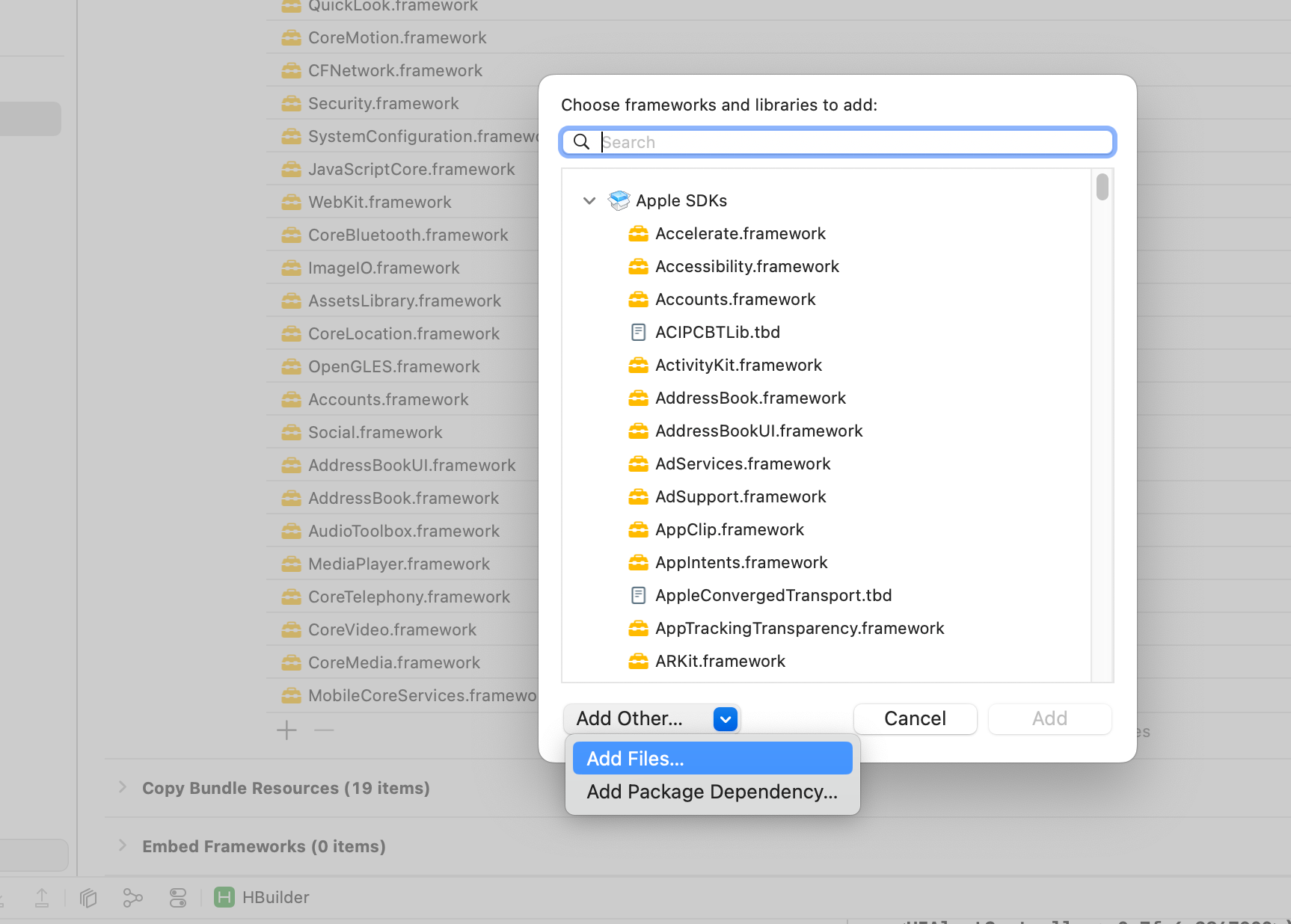Click the plus icon to add a framework

click(x=286, y=730)
